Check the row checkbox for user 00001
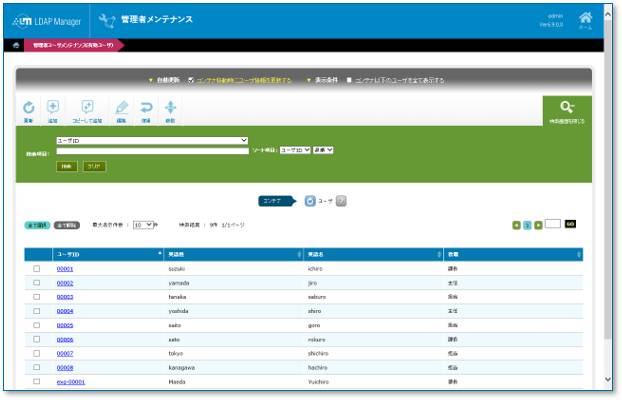This screenshot has height=400, width=622. tap(37, 269)
